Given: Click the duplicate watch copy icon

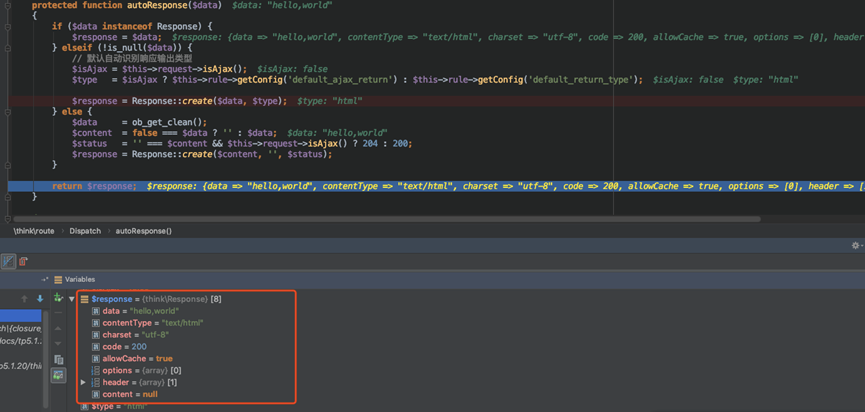Looking at the screenshot, I should [58, 360].
